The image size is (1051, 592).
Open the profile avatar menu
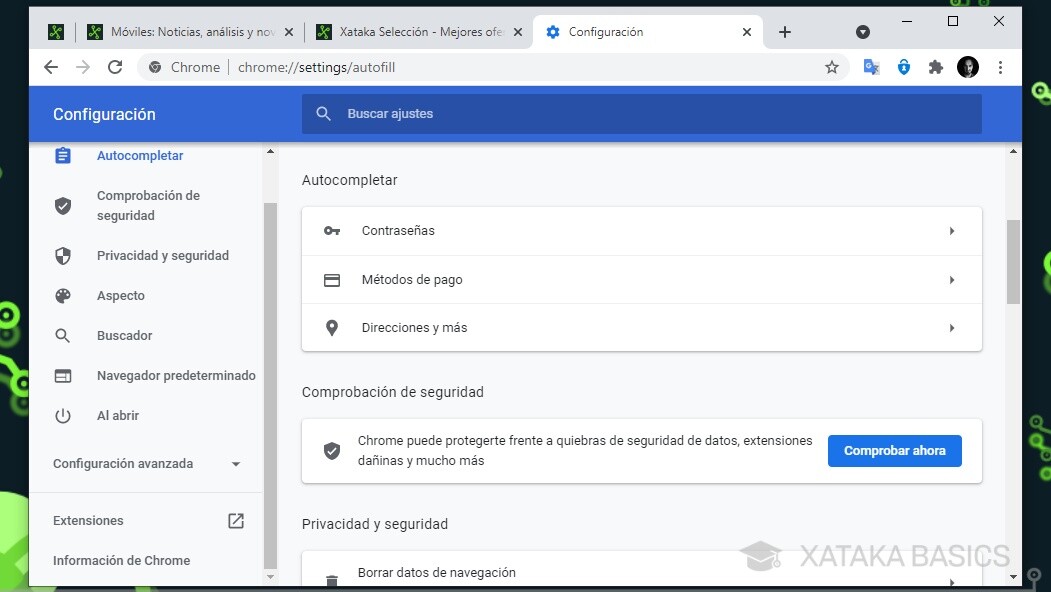point(967,67)
